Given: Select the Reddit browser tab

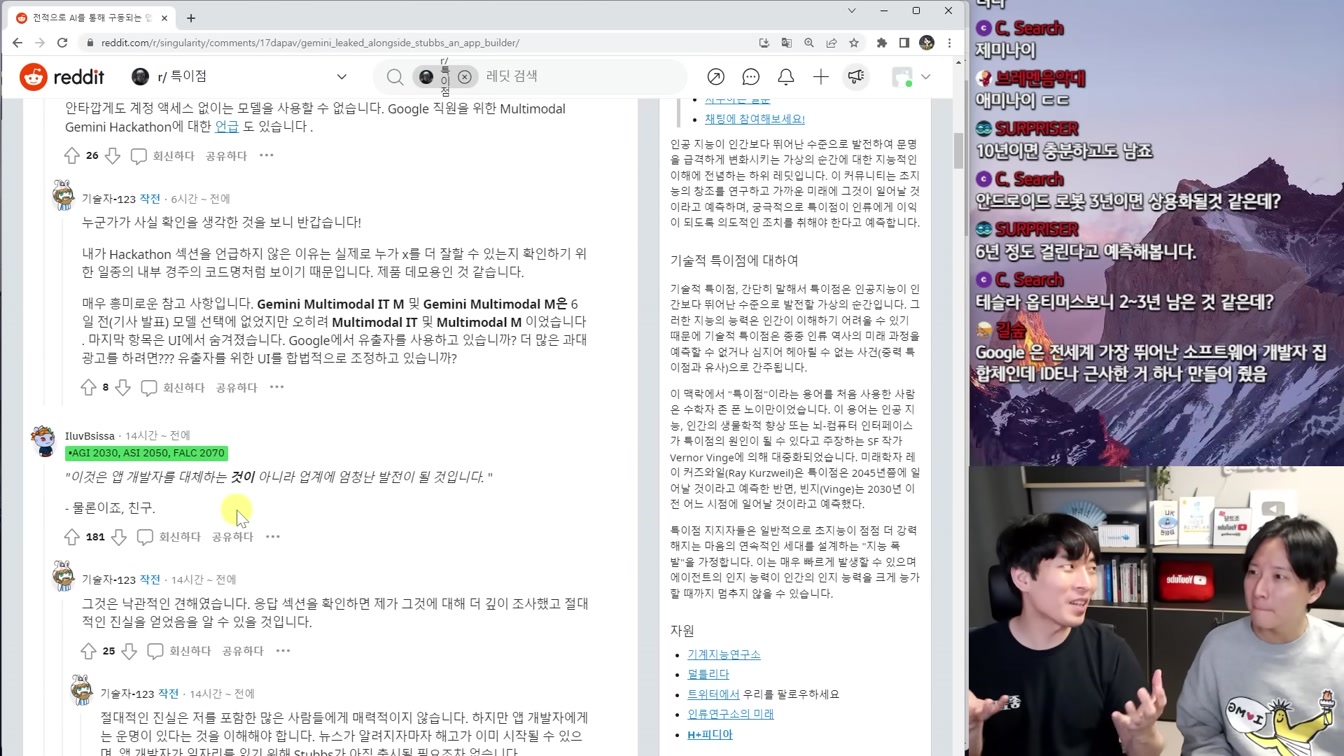Looking at the screenshot, I should (92, 17).
